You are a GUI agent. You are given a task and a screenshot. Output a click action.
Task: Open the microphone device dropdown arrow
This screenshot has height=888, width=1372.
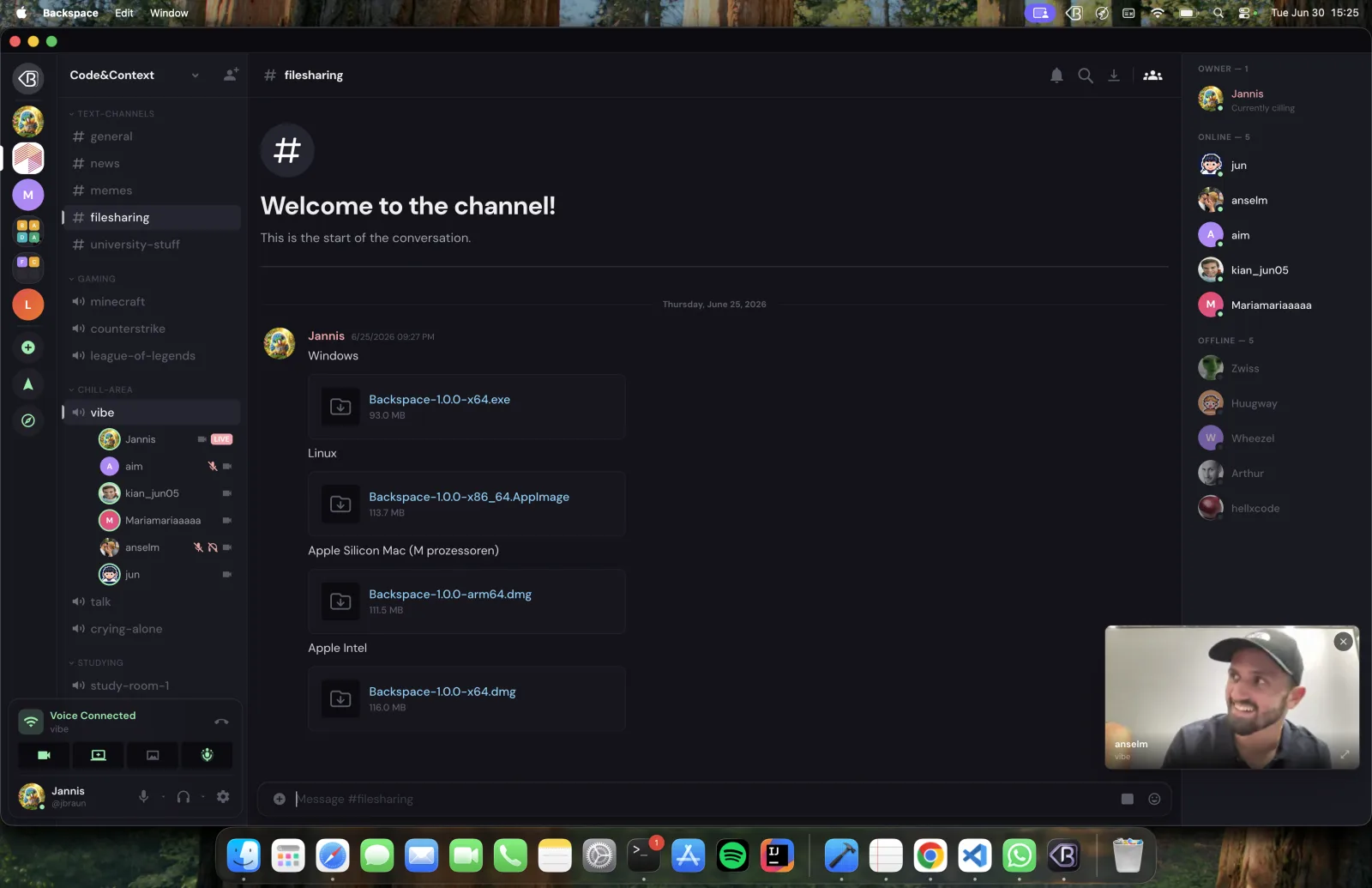163,797
